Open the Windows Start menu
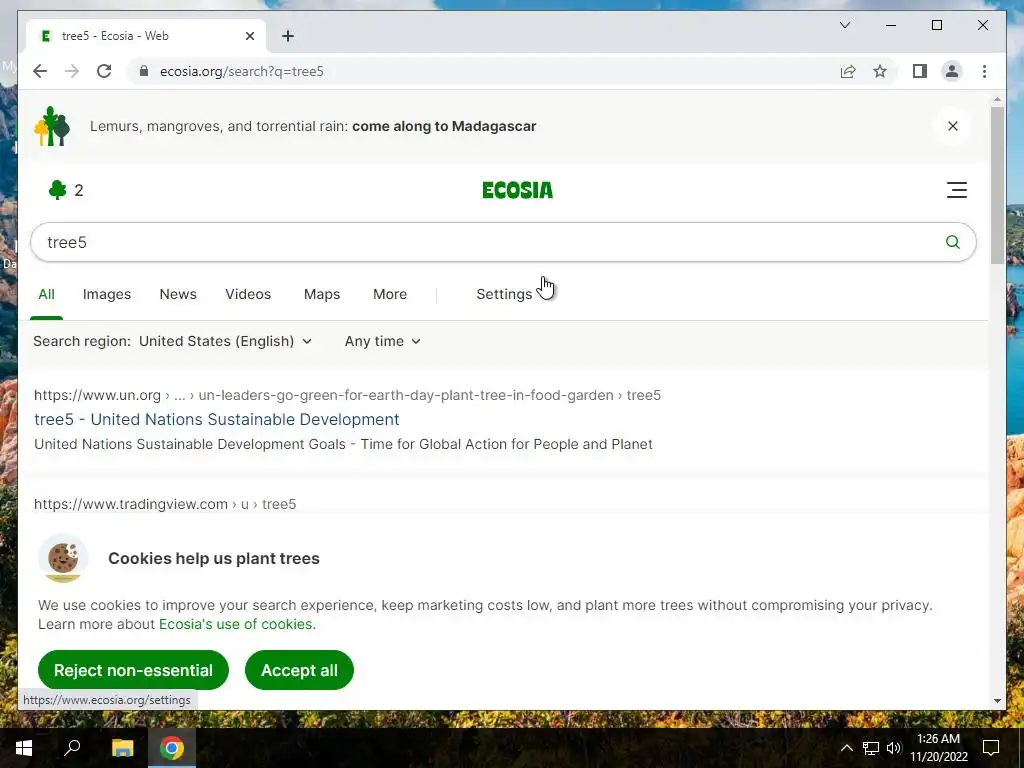Viewport: 1024px width, 768px height. (24, 748)
